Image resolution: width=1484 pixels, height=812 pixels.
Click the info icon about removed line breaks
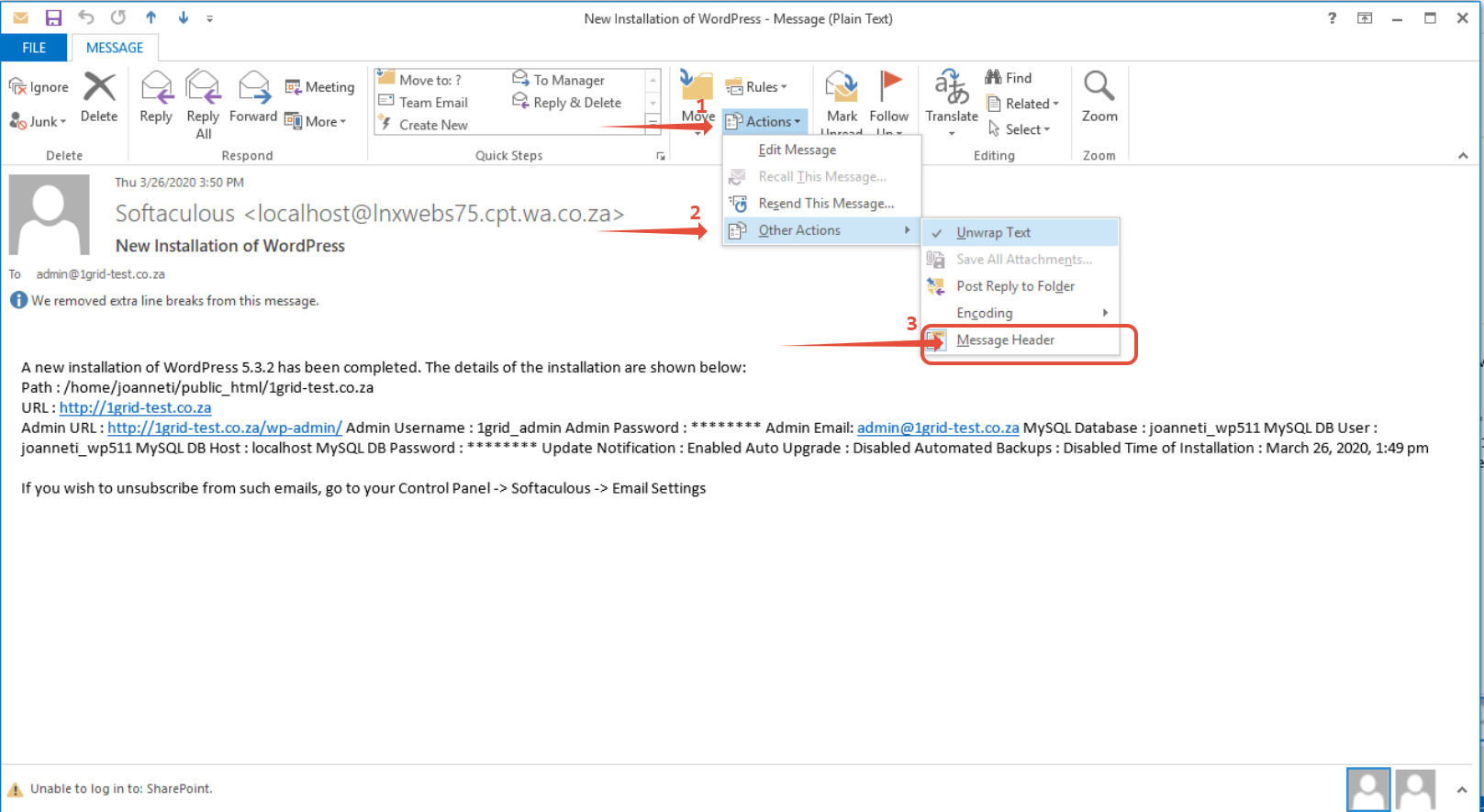(x=18, y=300)
